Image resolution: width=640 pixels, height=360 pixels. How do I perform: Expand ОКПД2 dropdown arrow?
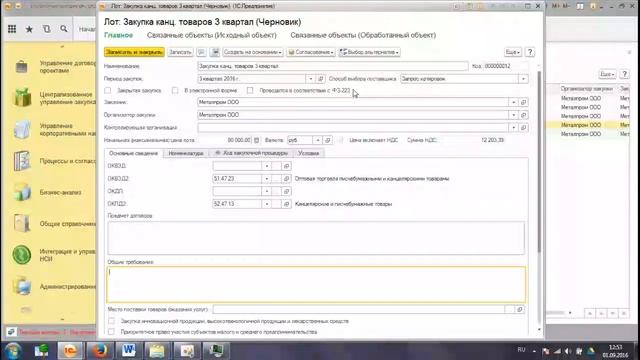click(267, 204)
